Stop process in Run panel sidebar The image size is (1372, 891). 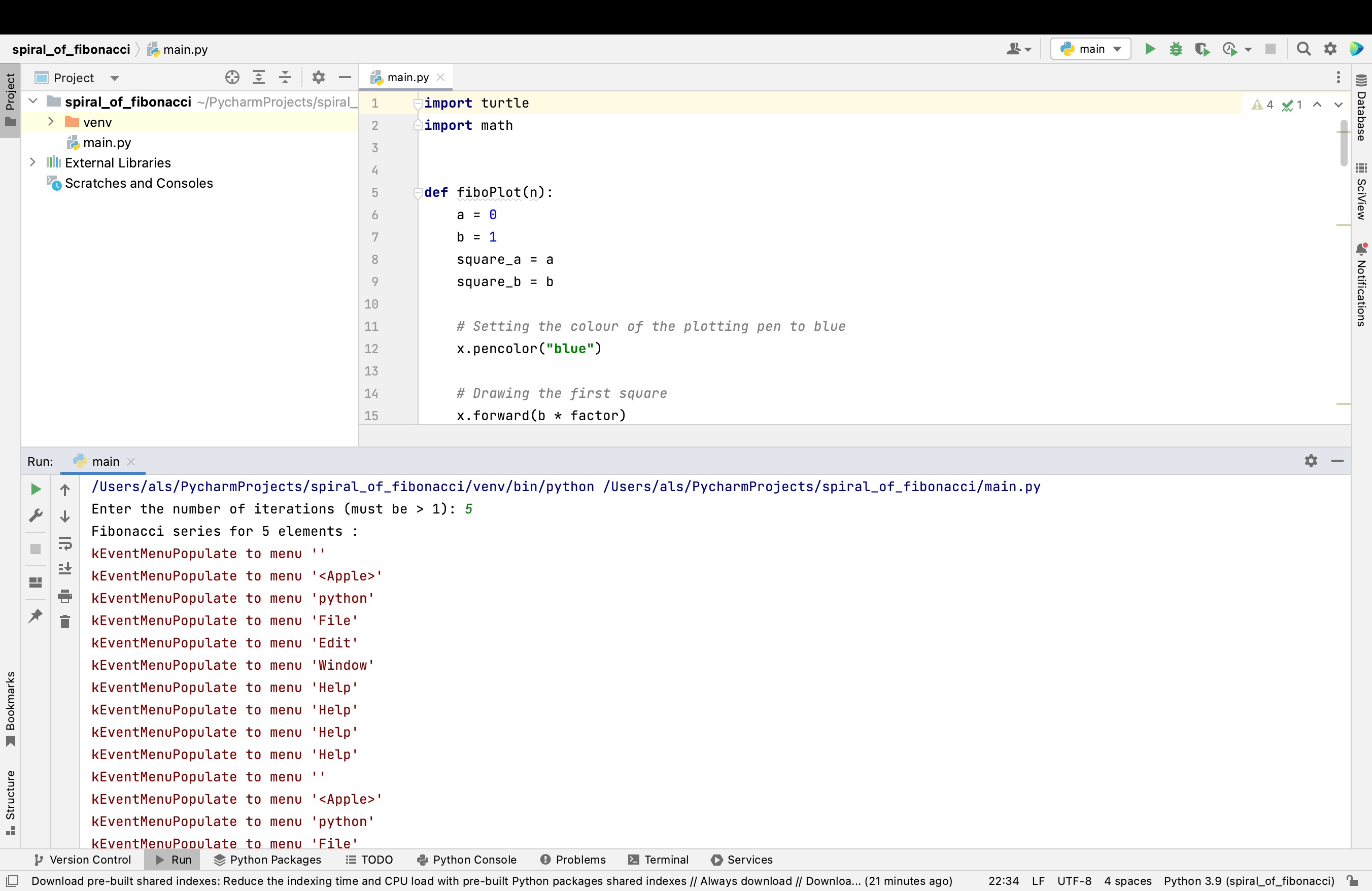36,549
